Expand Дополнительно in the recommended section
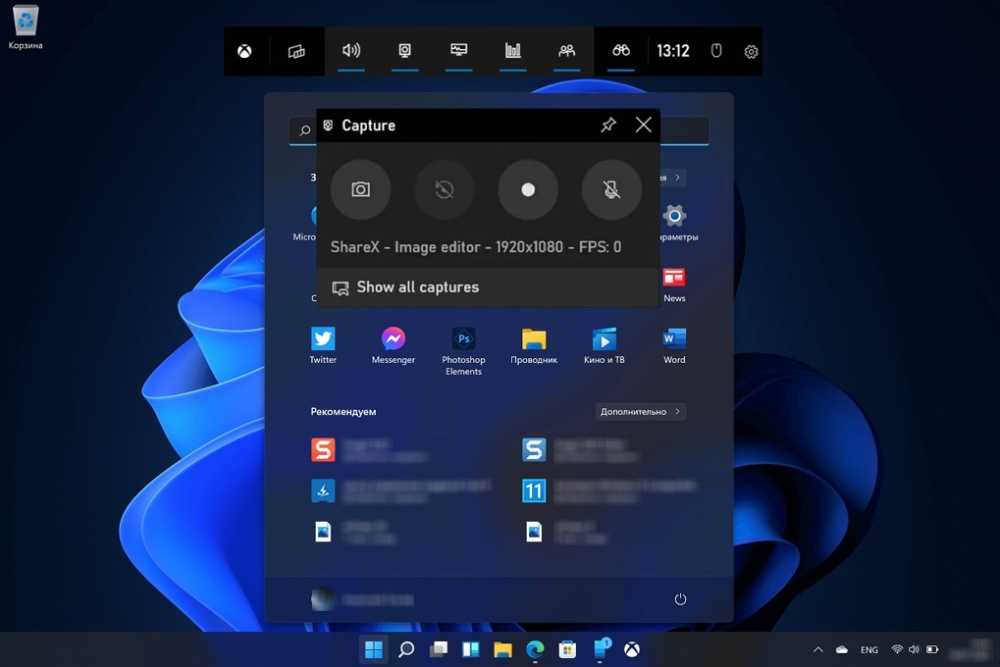Image resolution: width=1000 pixels, height=667 pixels. tap(640, 412)
